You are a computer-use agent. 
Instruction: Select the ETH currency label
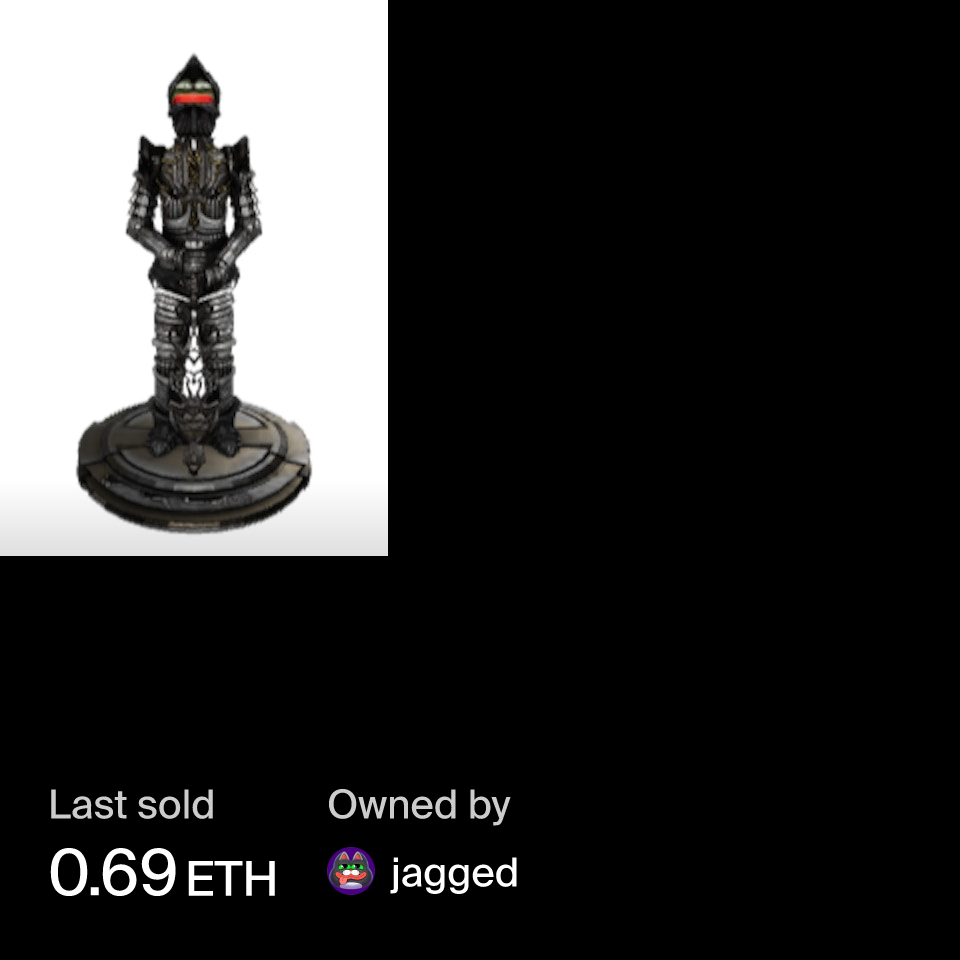(x=231, y=879)
